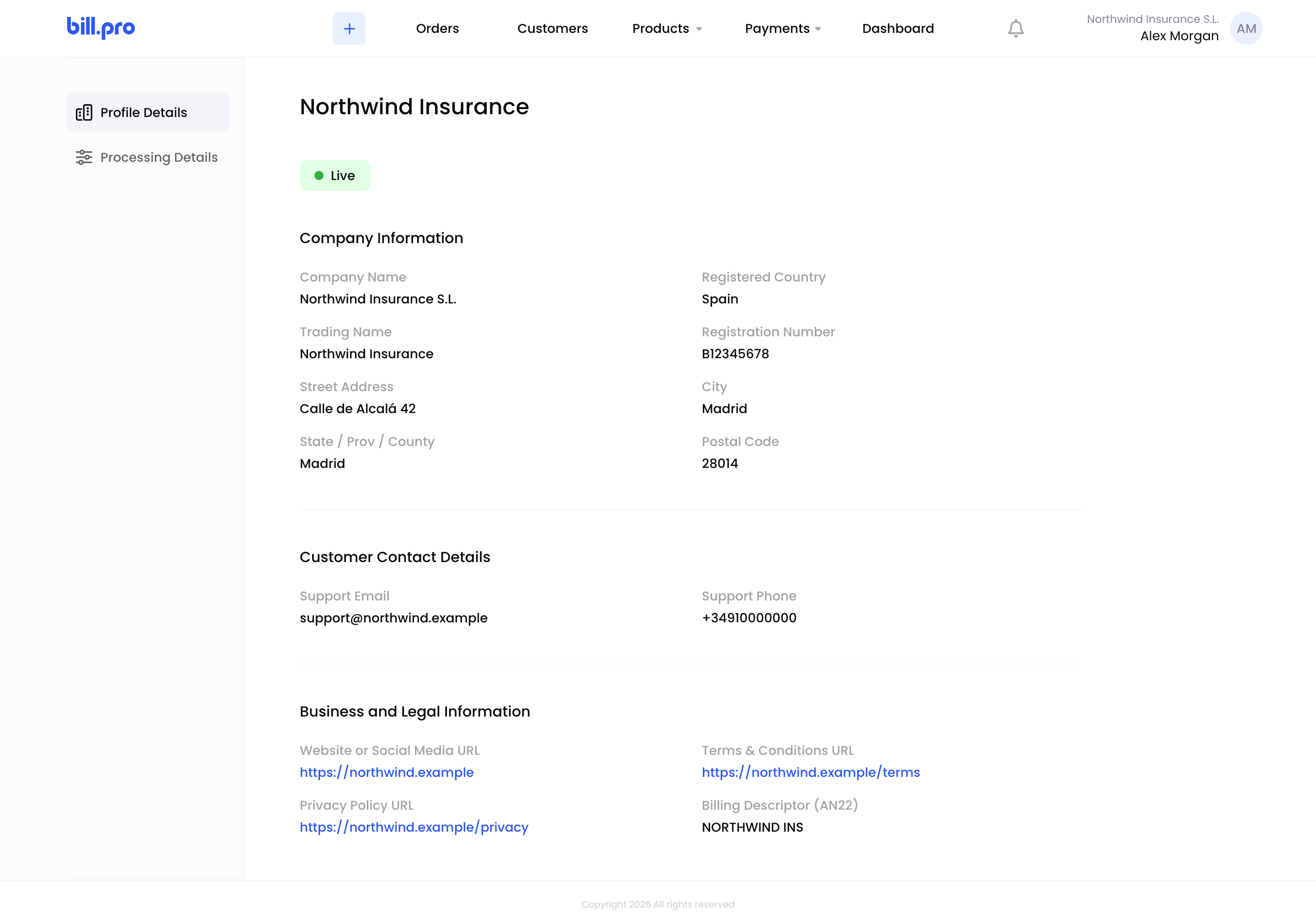The width and height of the screenshot is (1316, 924).
Task: Select the Profile Details sidebar tab
Action: coord(148,112)
